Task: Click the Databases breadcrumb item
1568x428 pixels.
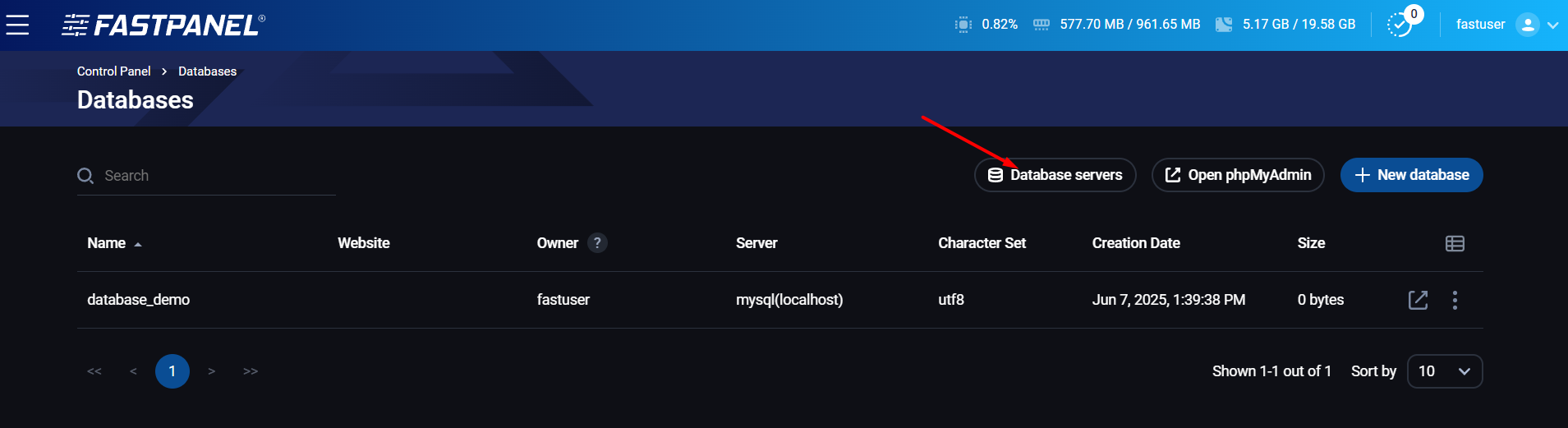Action: (x=207, y=71)
